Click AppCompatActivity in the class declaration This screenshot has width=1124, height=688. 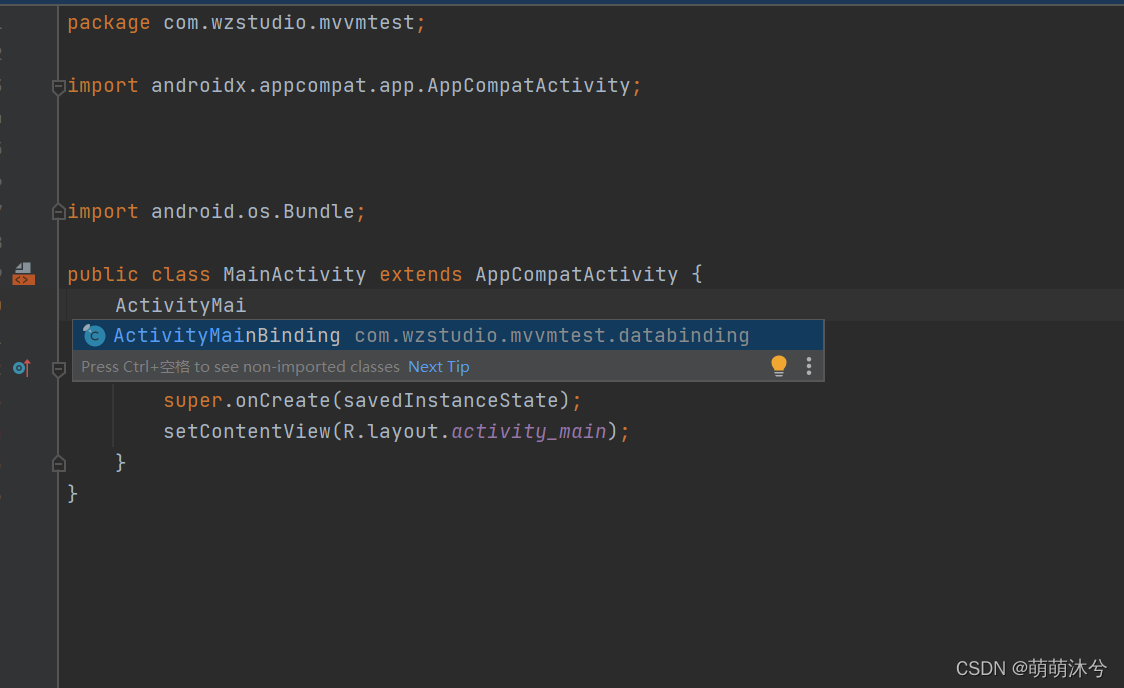(x=576, y=274)
